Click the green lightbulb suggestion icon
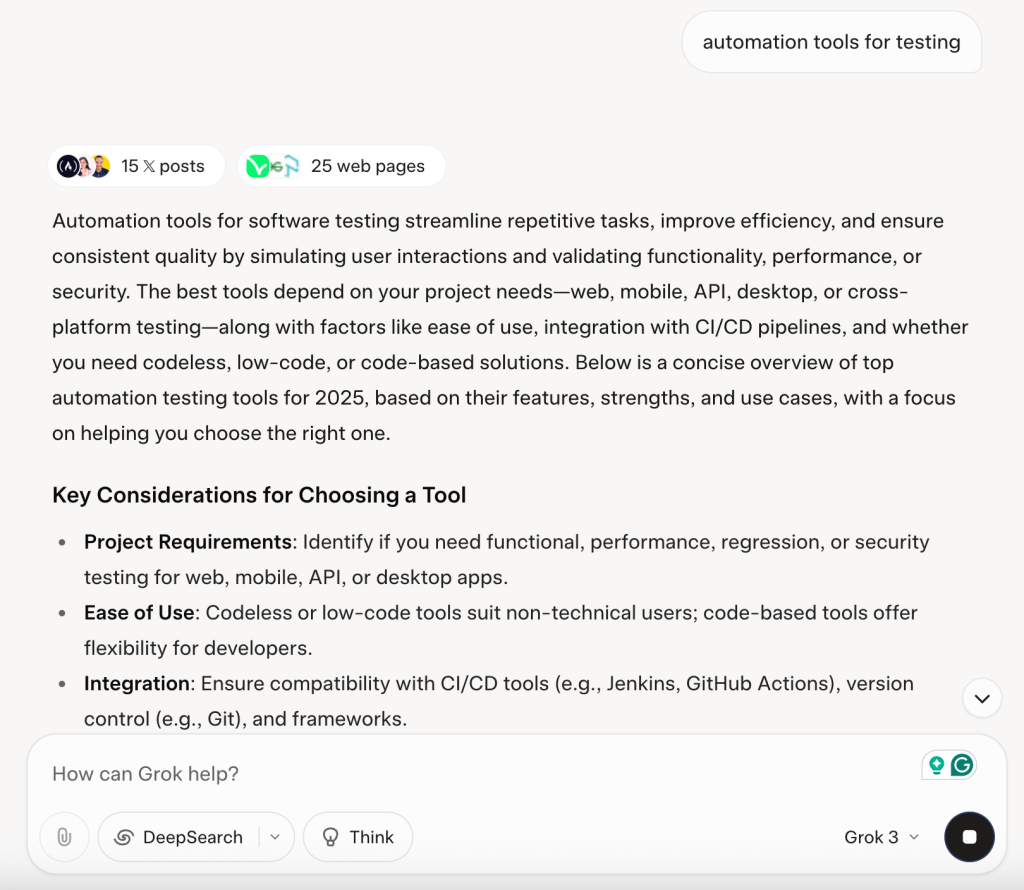This screenshot has height=890, width=1024. pos(936,765)
